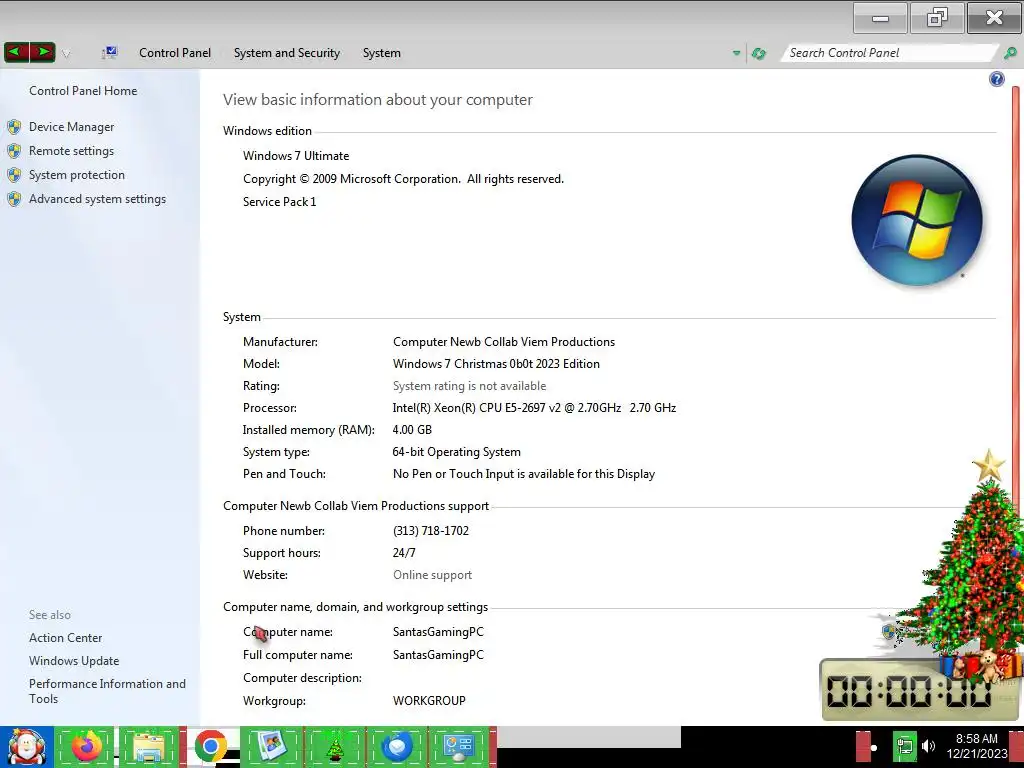The width and height of the screenshot is (1024, 768).
Task: Open Action Center under See also
Action: (65, 638)
